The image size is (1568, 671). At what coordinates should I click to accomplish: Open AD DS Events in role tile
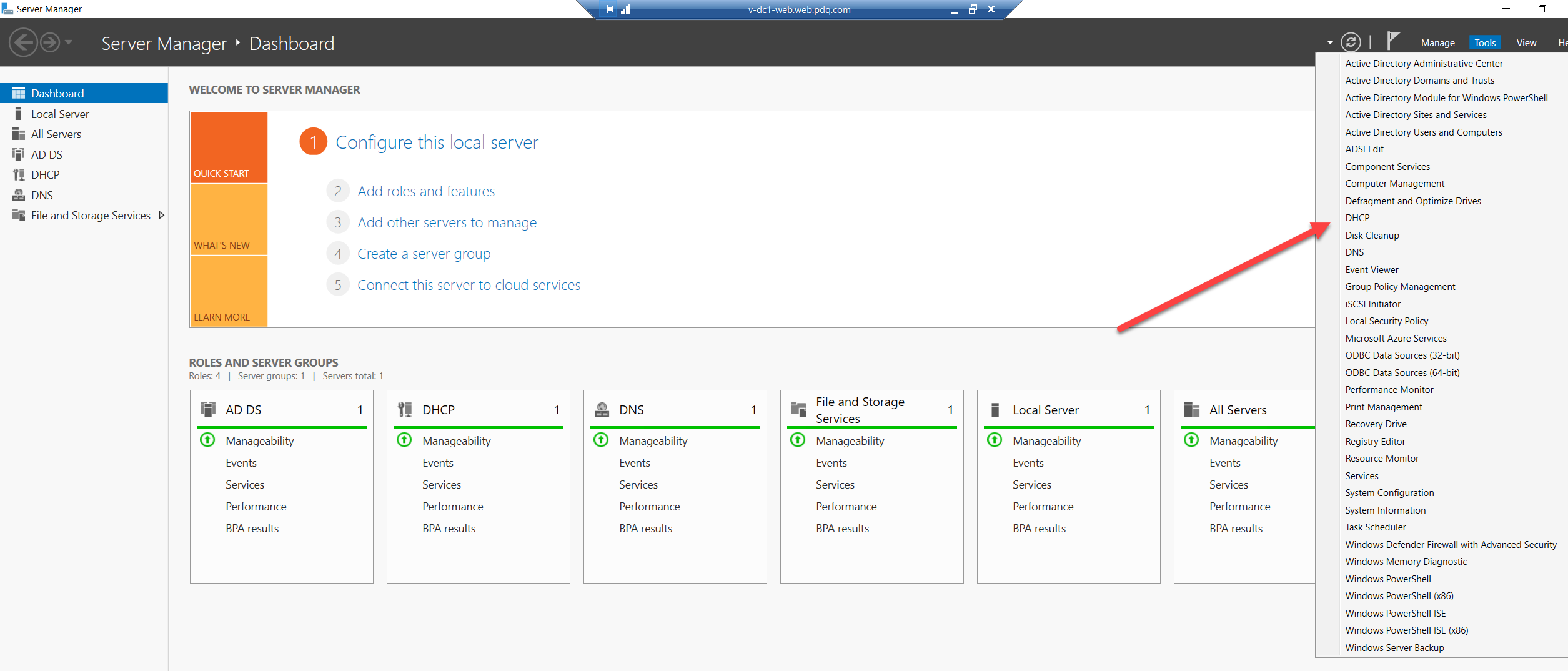(241, 463)
